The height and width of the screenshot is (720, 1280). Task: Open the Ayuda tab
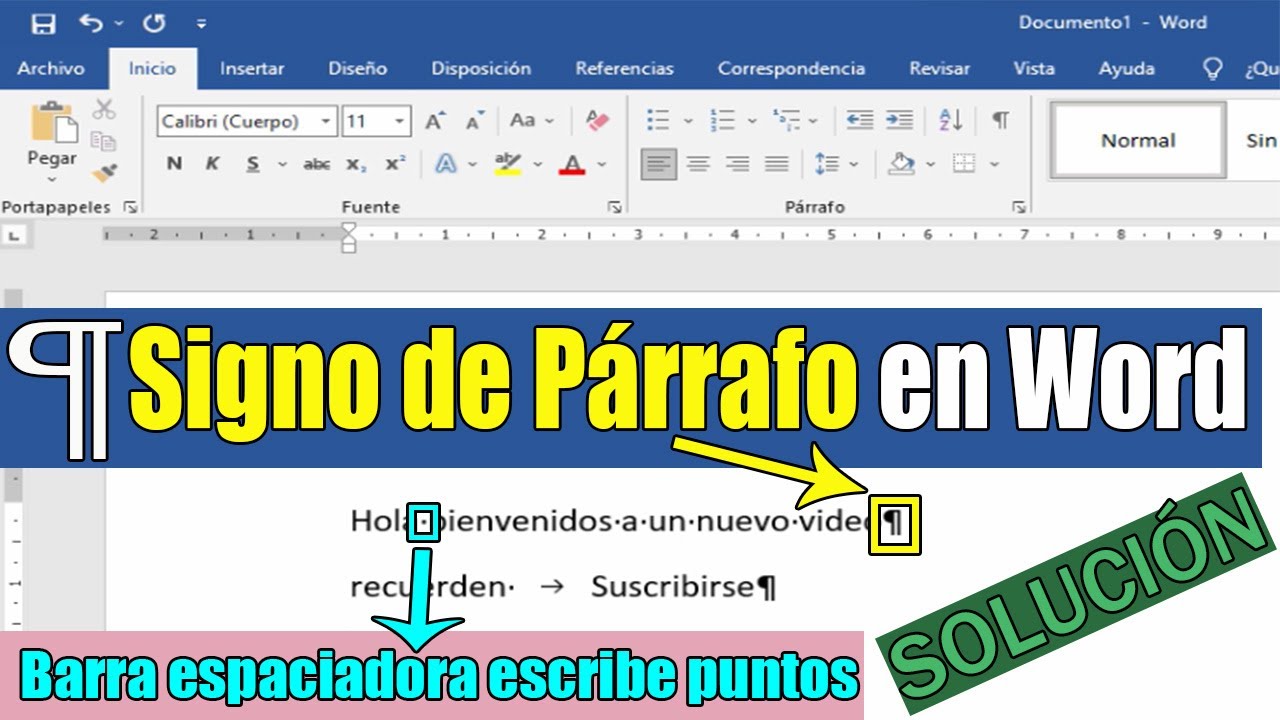tap(1127, 69)
